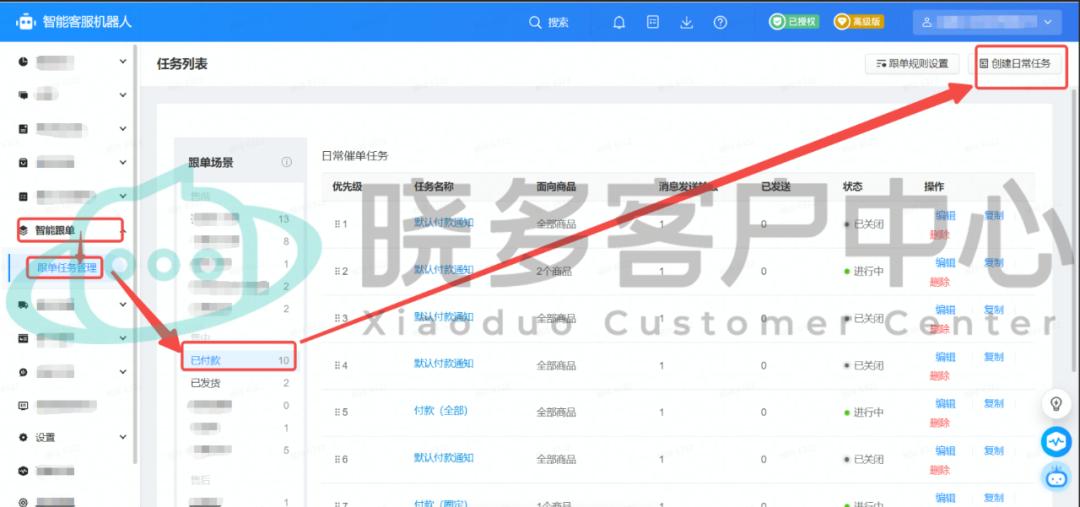1080x507 pixels.
Task: Click 编辑 for priority 4 task
Action: click(945, 357)
